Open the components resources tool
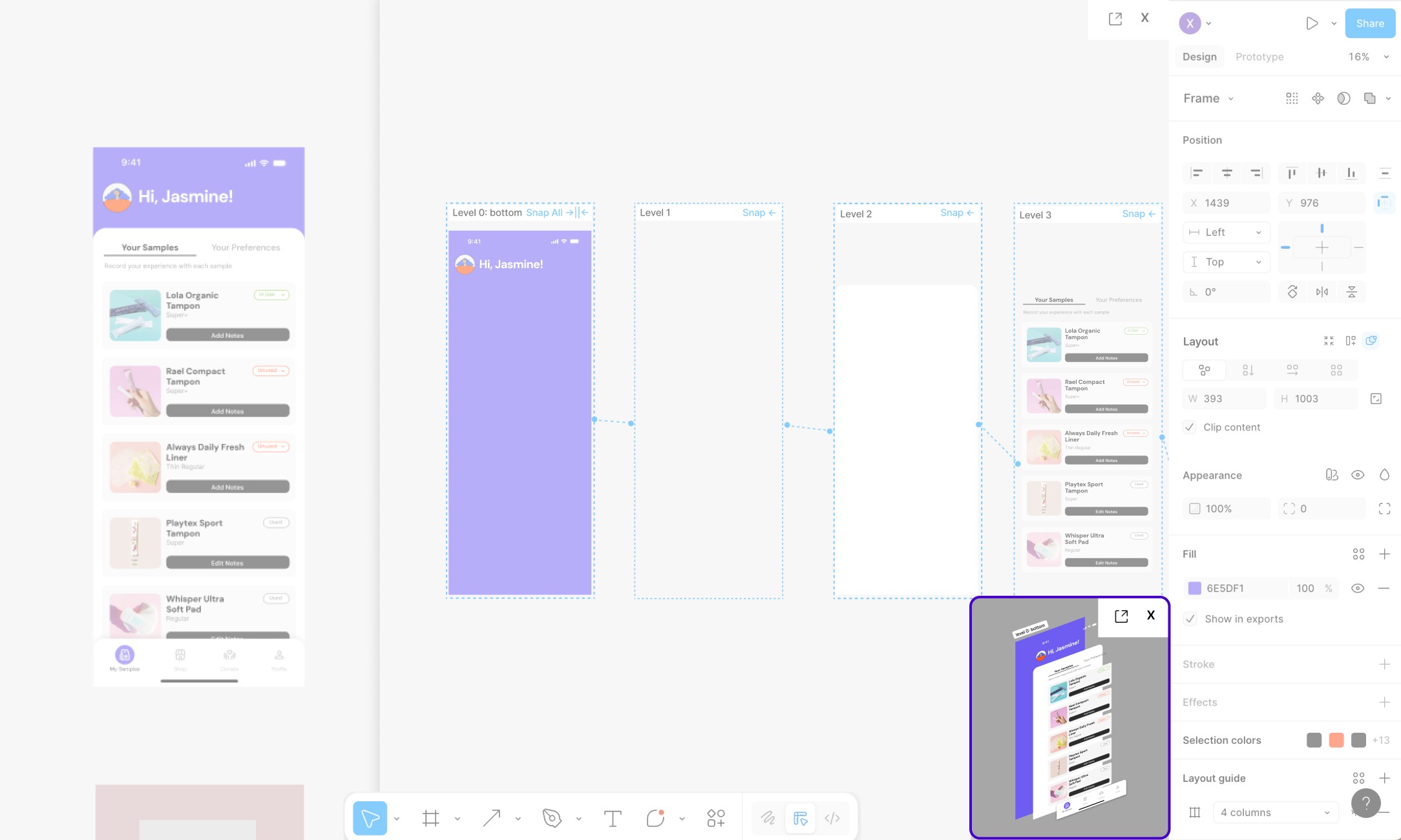Image resolution: width=1401 pixels, height=840 pixels. pyautogui.click(x=715, y=818)
